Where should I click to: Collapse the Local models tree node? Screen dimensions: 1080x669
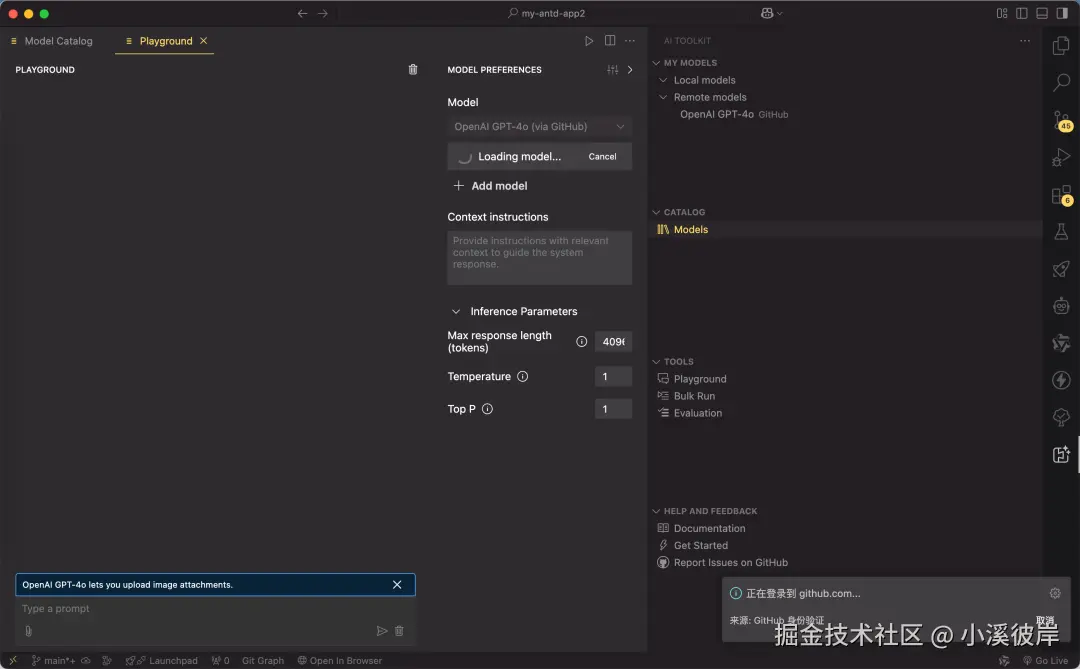(x=663, y=80)
